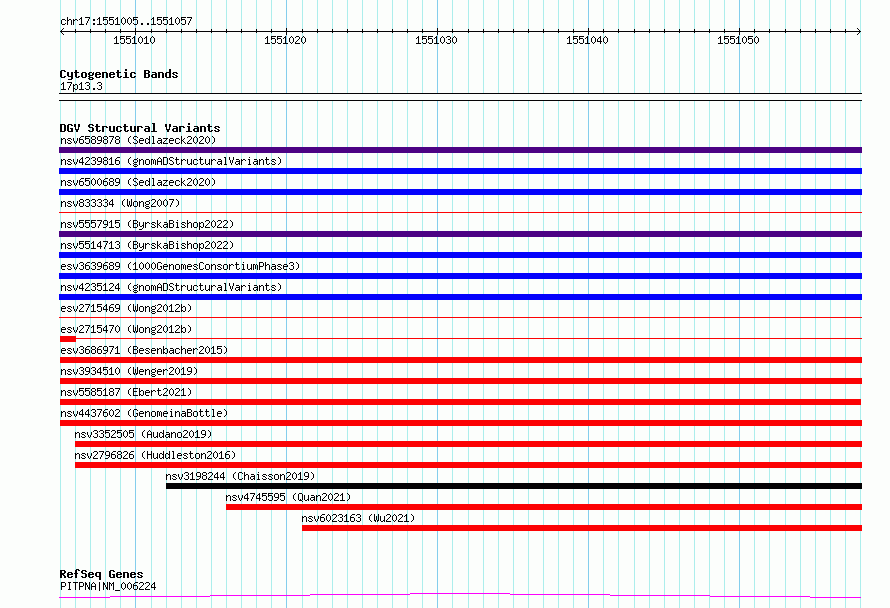Open nsv4437602 (GenomeinaBottle) label
This screenshot has height=608, width=890.
coord(144,413)
